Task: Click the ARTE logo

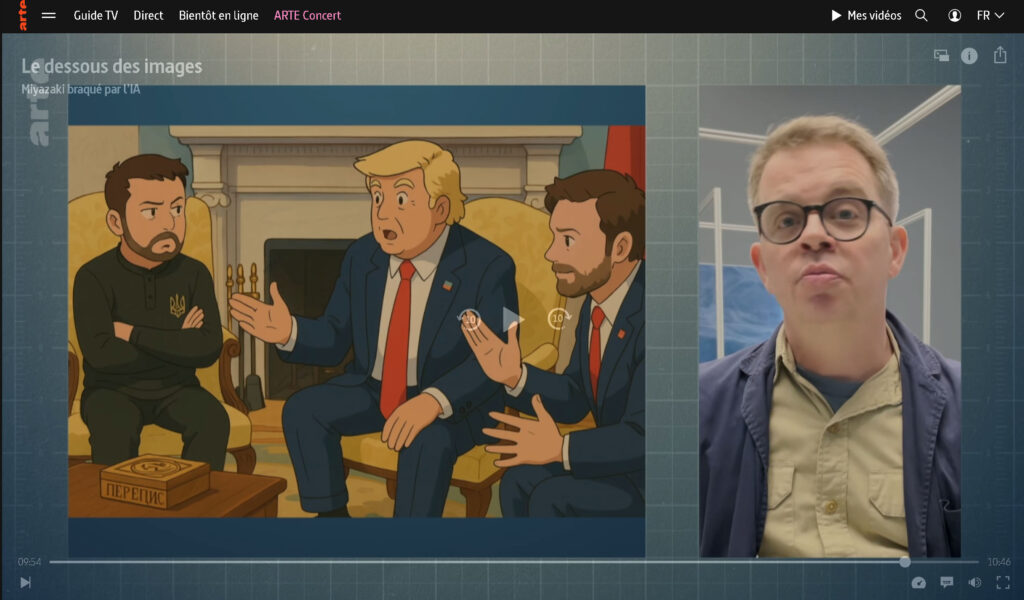Action: click(x=20, y=16)
